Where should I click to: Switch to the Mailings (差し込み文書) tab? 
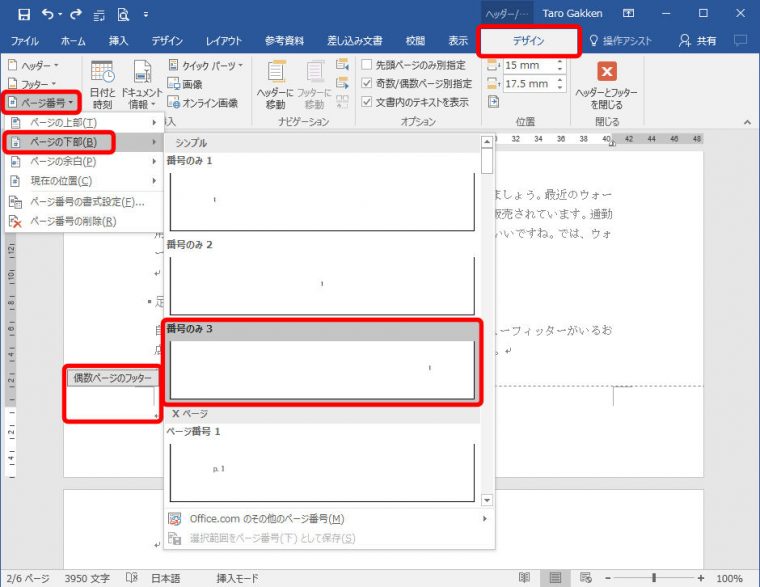click(354, 41)
